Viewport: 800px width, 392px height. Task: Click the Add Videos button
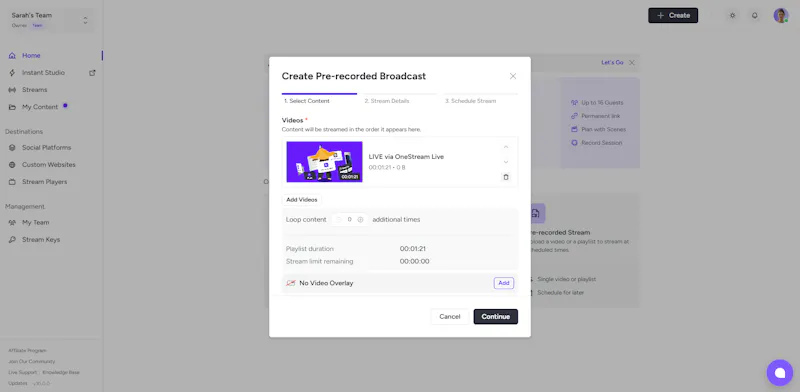tap(302, 200)
